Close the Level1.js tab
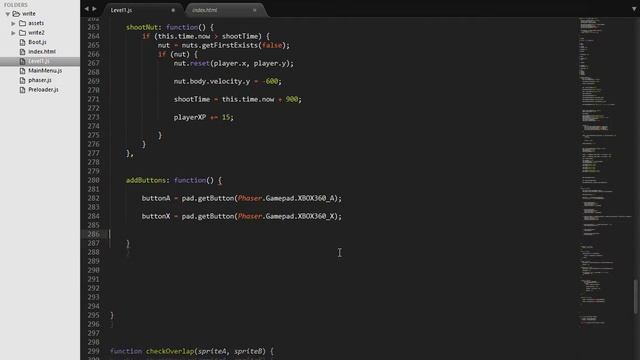 [173, 10]
